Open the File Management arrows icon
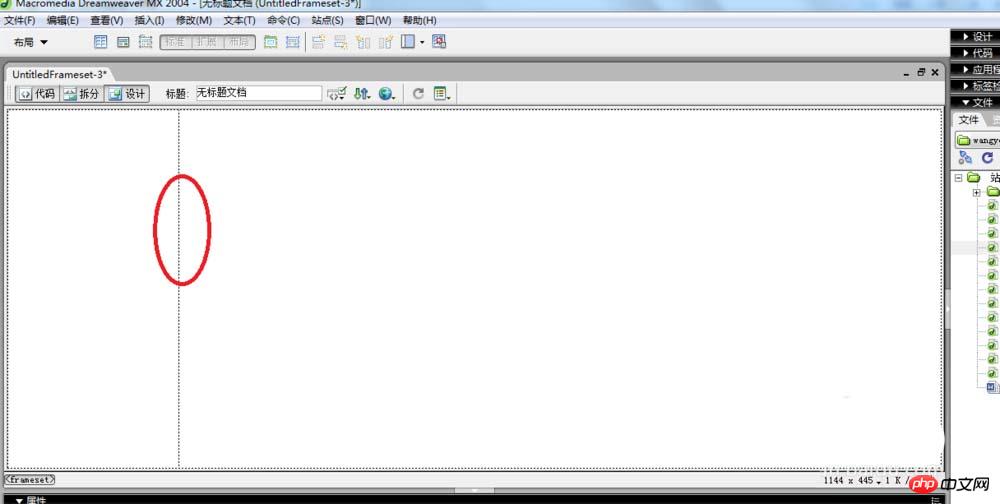 click(362, 94)
